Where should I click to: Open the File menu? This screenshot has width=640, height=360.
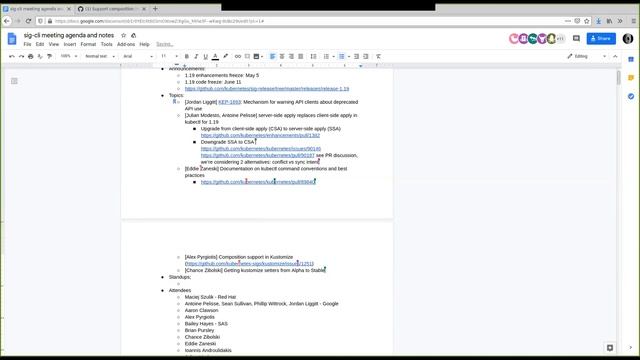[27, 44]
